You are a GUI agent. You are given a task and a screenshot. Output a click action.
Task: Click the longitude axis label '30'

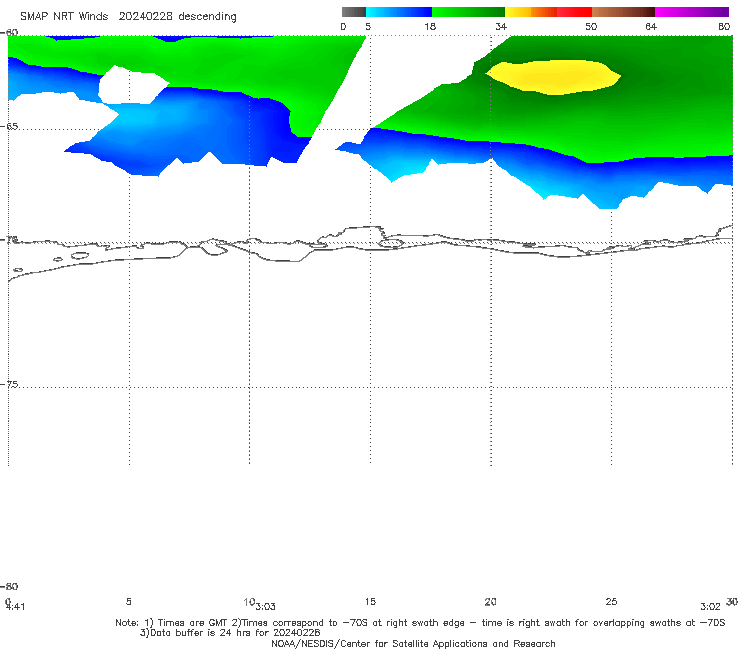[732, 601]
